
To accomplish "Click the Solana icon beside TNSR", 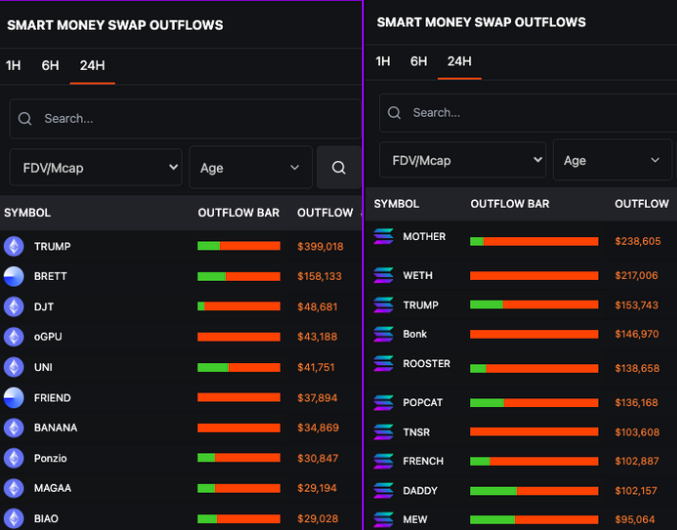I will [383, 432].
